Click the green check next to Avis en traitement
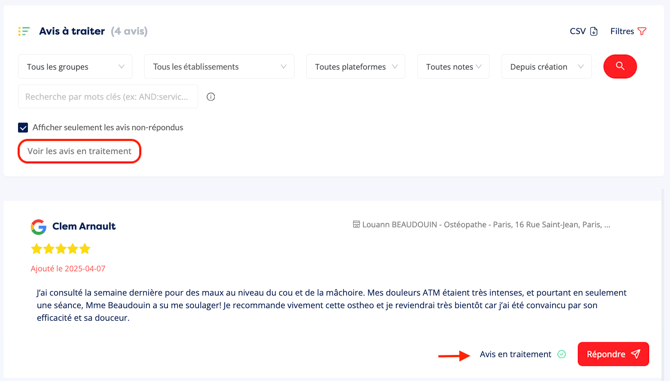 pyautogui.click(x=562, y=354)
